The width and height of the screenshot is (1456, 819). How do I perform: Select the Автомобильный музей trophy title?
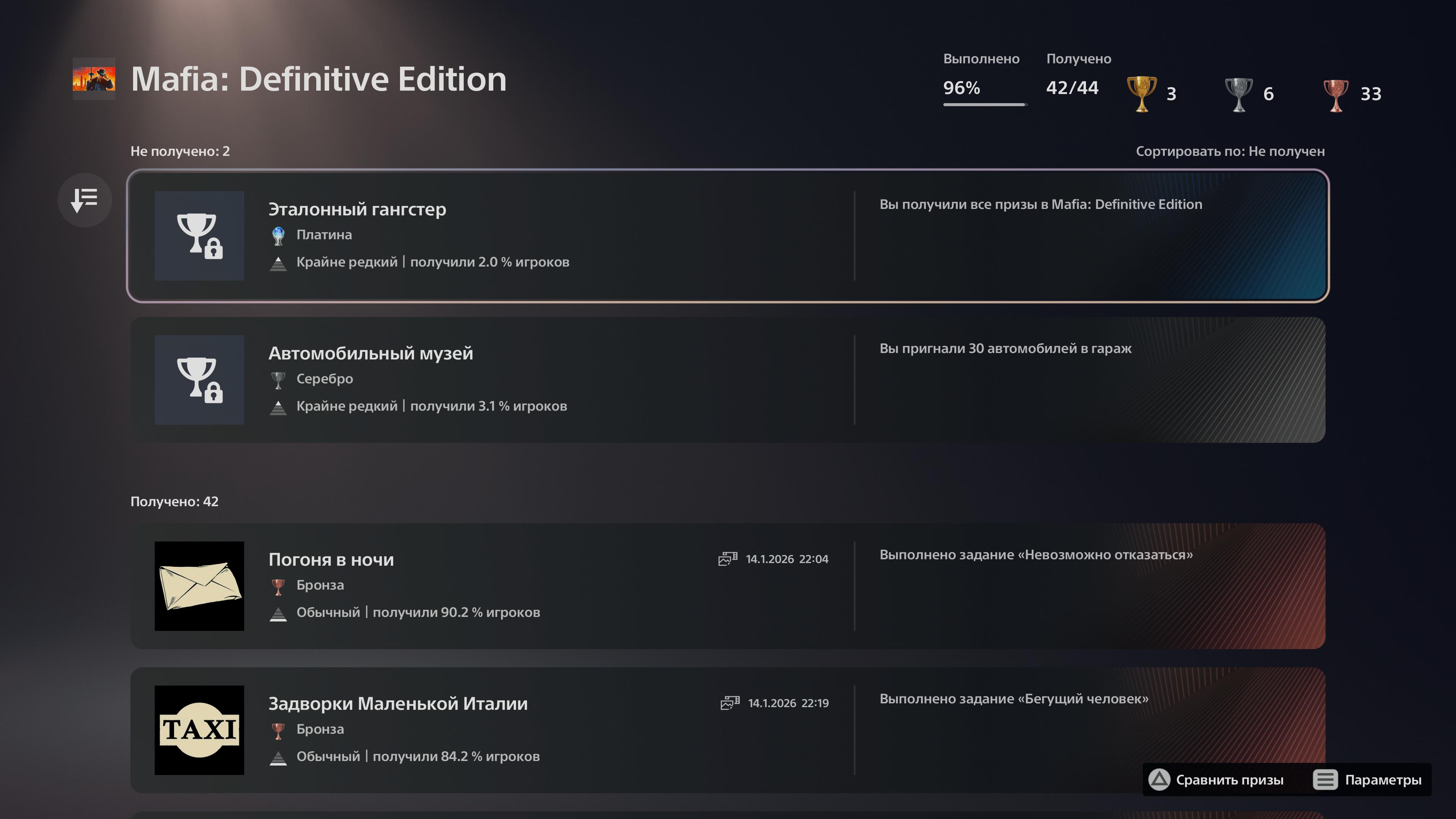pyautogui.click(x=371, y=353)
